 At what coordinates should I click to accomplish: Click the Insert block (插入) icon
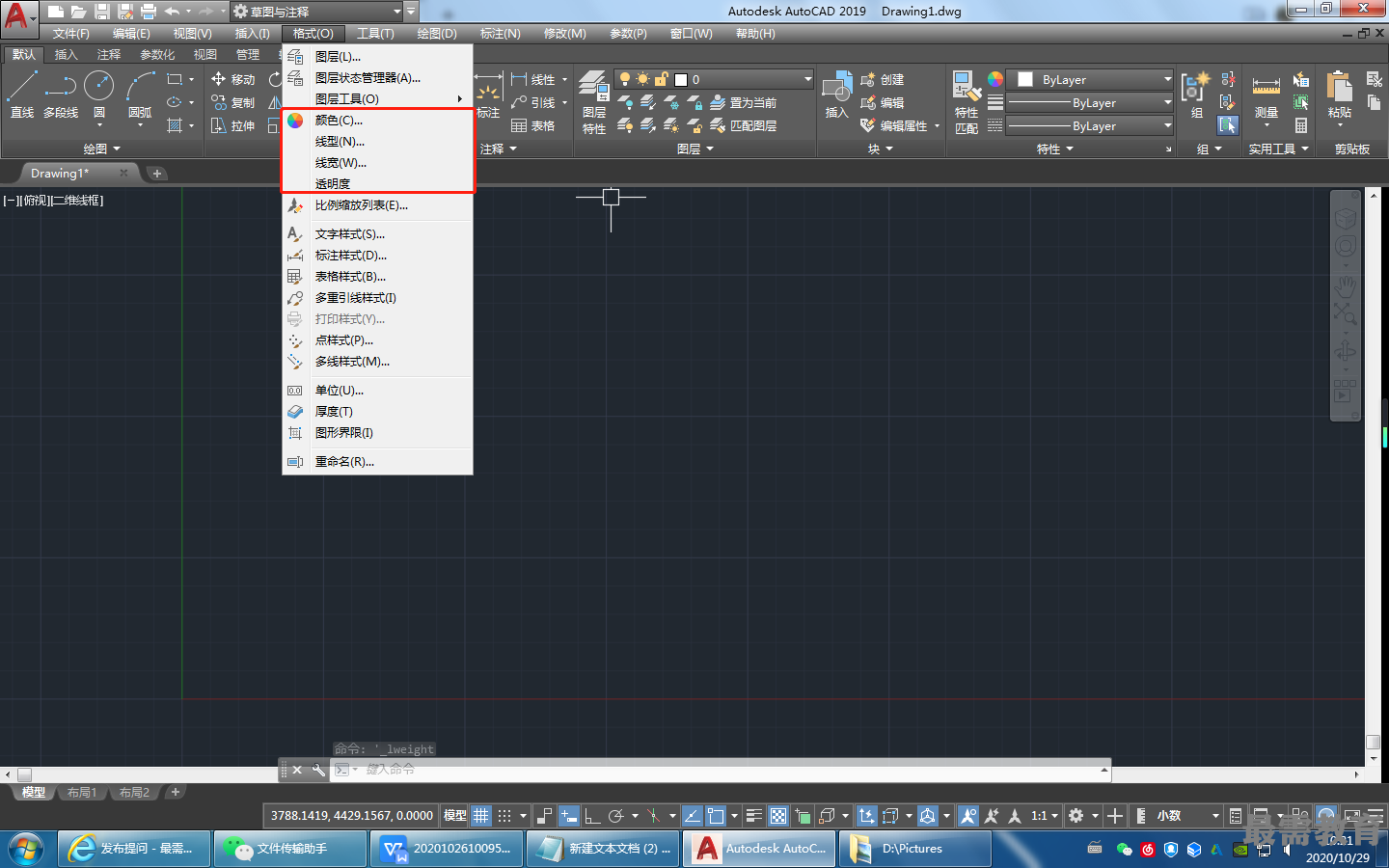pyautogui.click(x=837, y=95)
